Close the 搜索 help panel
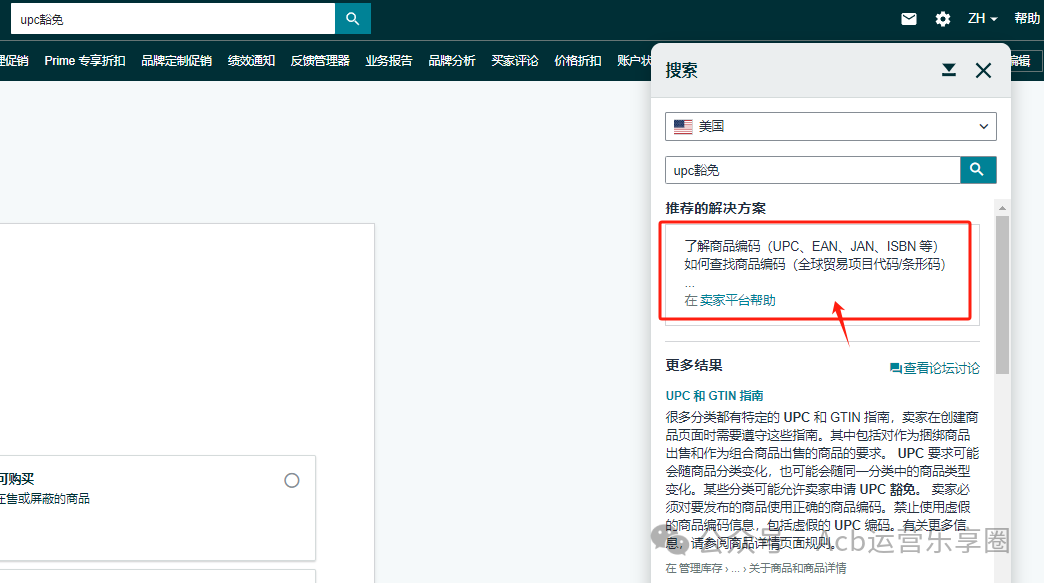1044x583 pixels. [983, 70]
